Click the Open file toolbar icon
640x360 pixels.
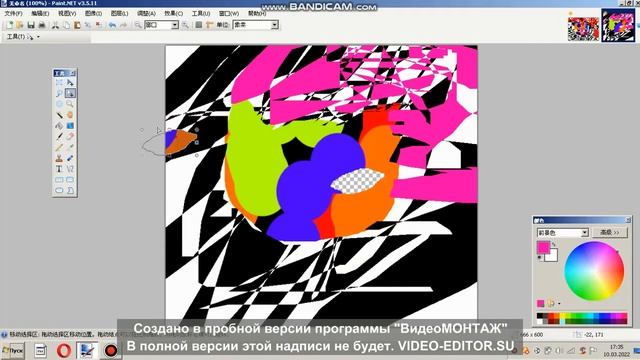tap(20, 25)
